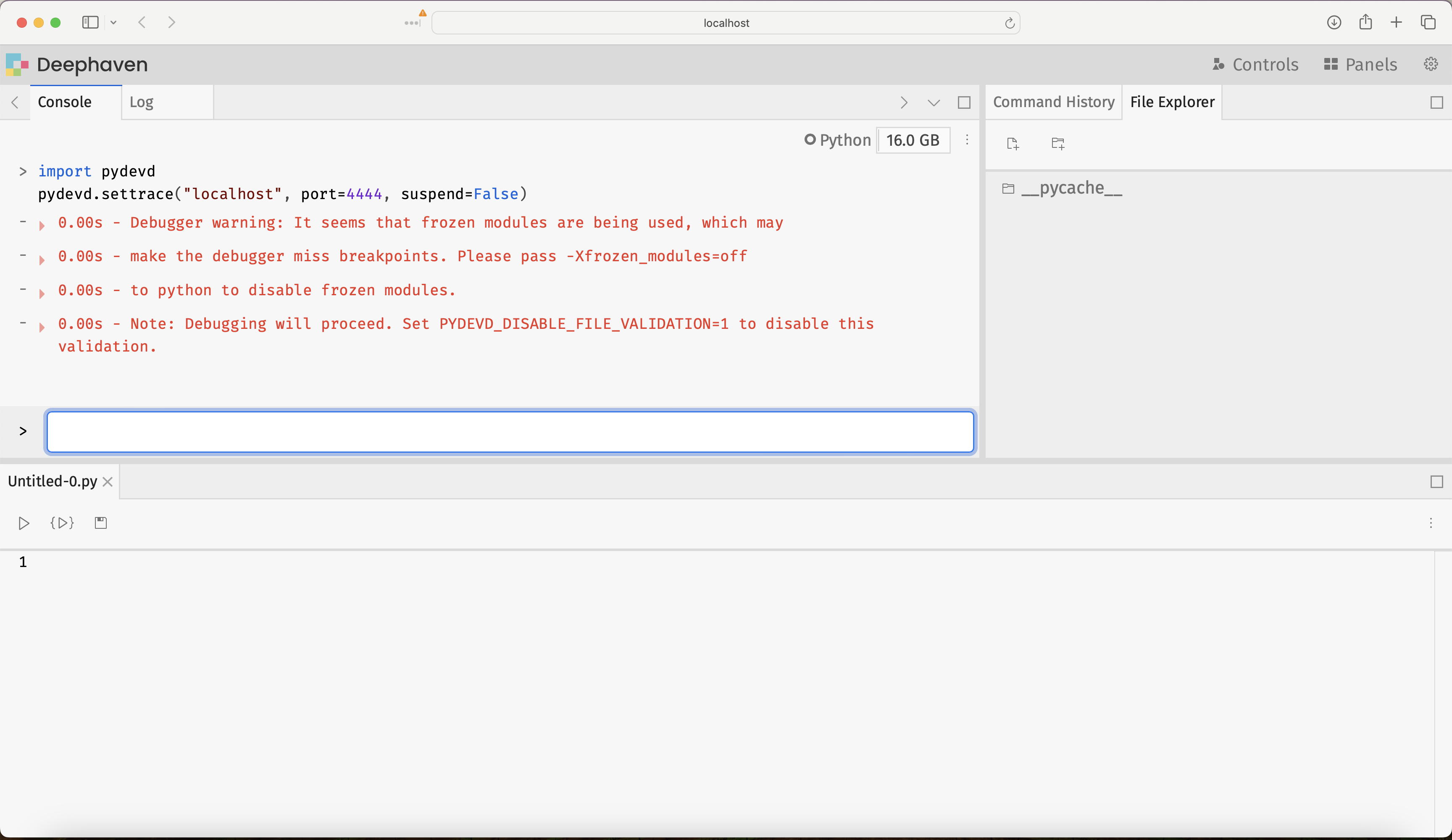This screenshot has width=1452, height=840.
Task: Create a new folder in File Explorer
Action: coord(1058,144)
